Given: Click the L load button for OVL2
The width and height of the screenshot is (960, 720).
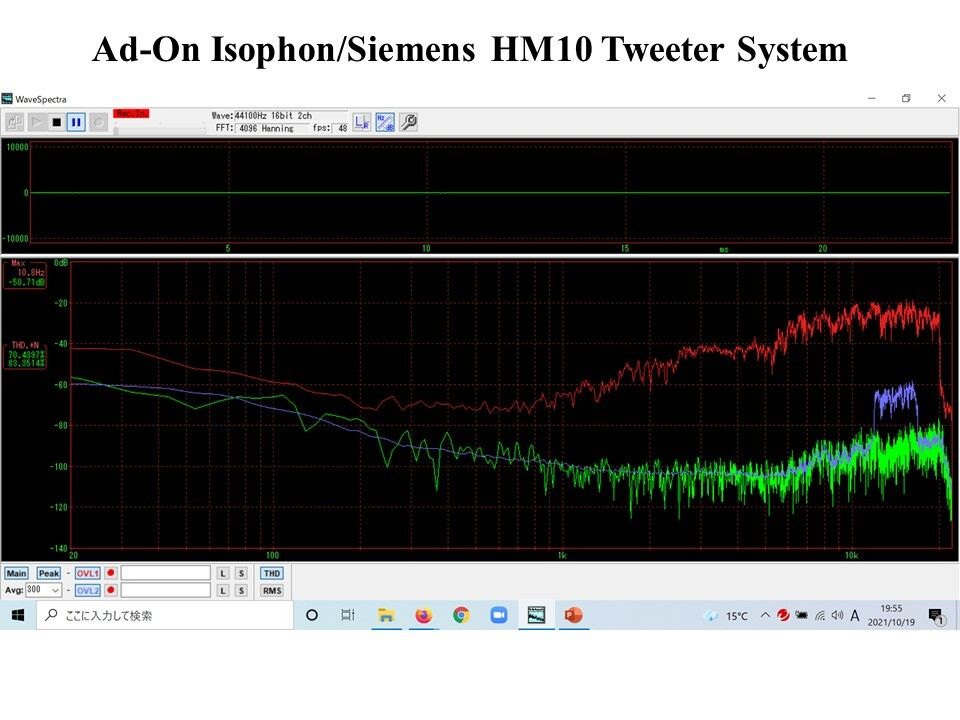Looking at the screenshot, I should coord(223,591).
